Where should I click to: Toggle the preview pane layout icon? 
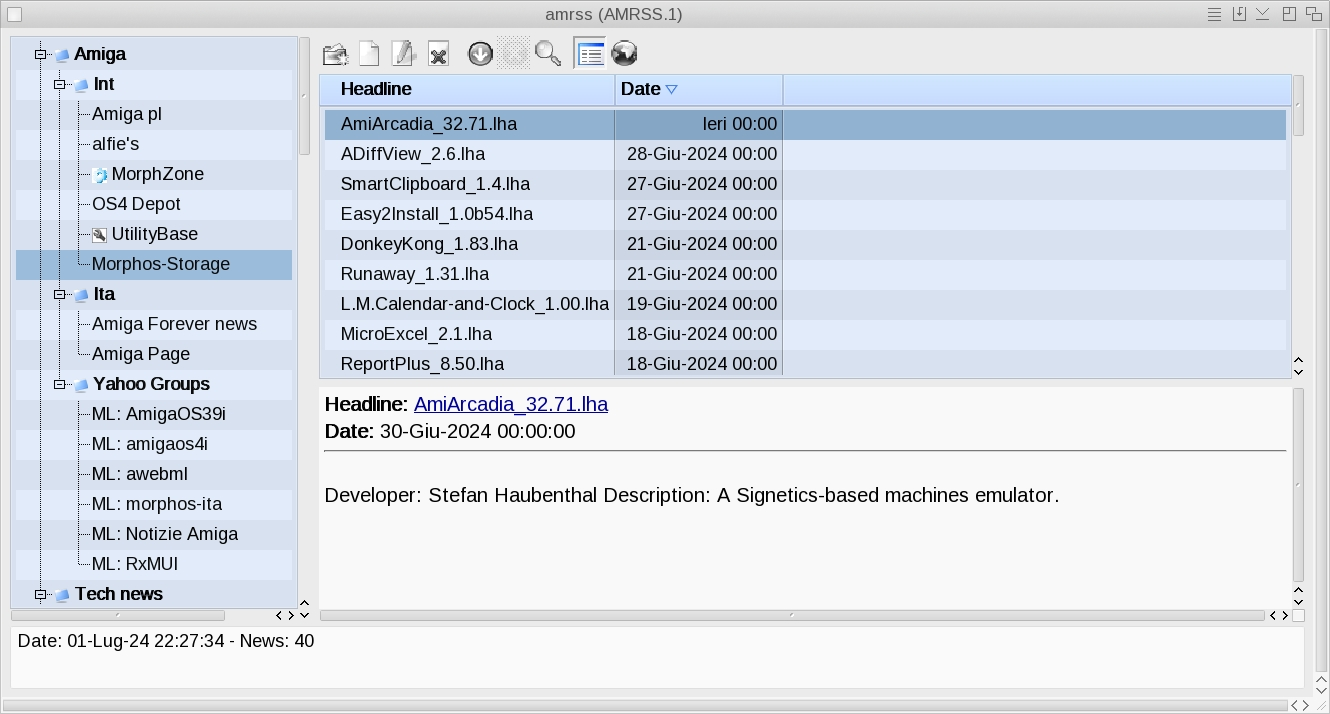point(590,54)
